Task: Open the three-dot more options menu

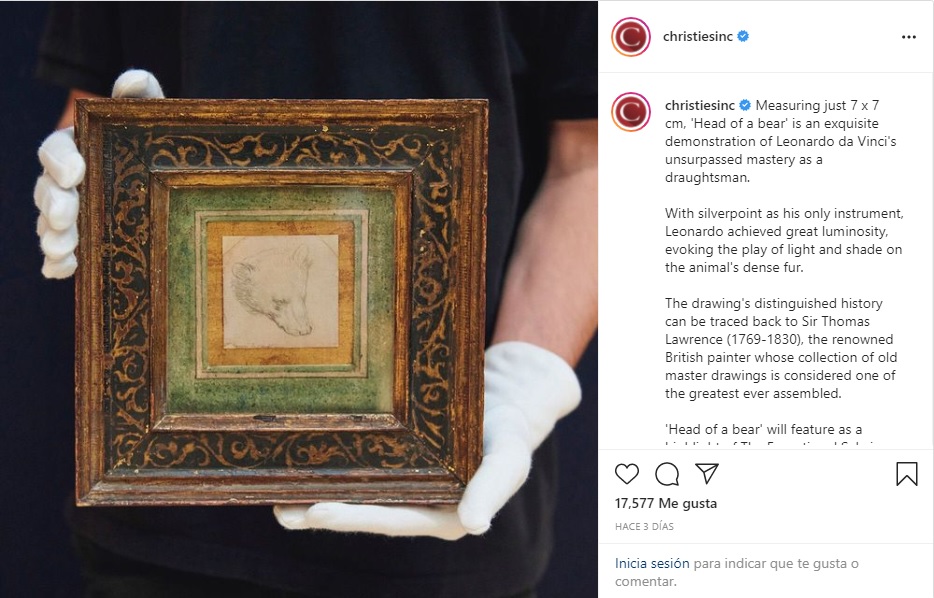Action: tap(908, 37)
